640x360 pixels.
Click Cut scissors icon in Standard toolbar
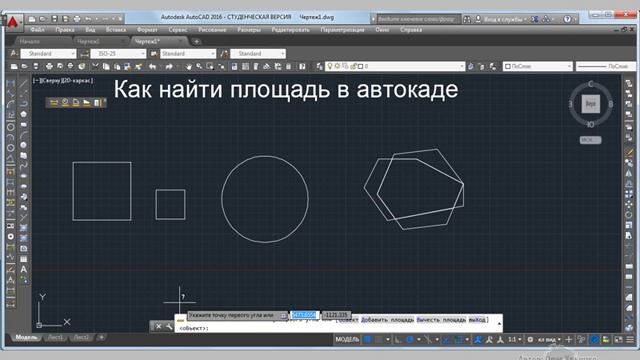click(x=95, y=66)
